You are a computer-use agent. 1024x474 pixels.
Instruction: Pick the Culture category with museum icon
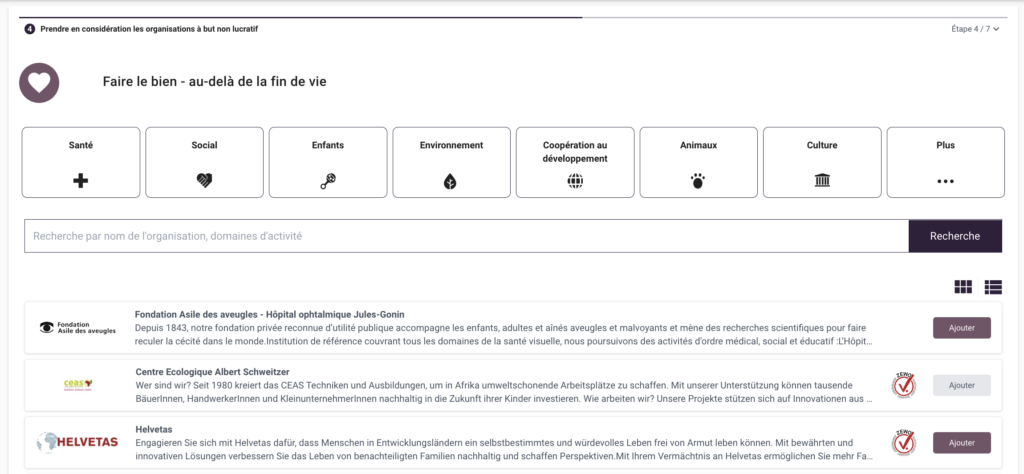pyautogui.click(x=822, y=162)
